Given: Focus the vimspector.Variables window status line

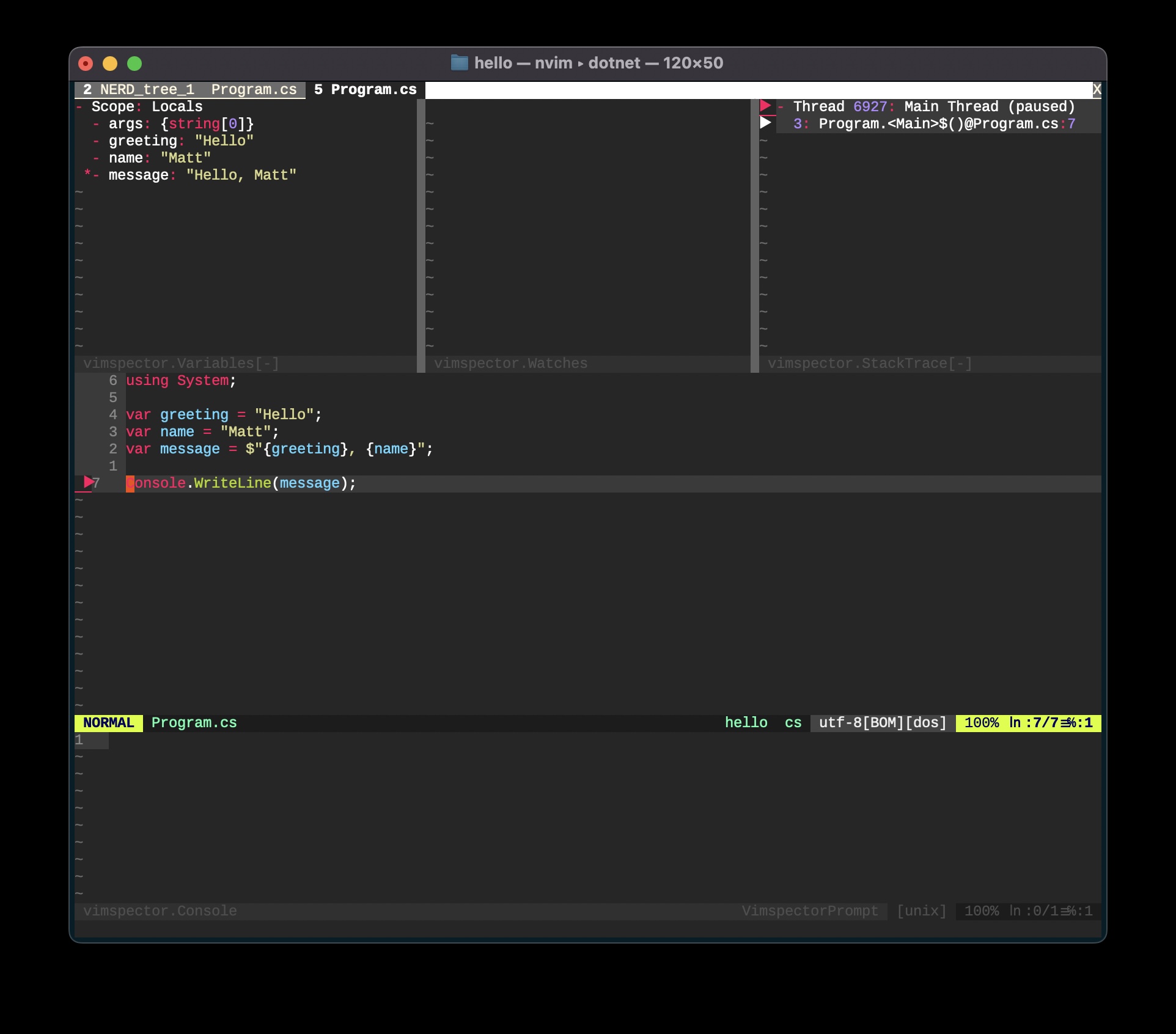Looking at the screenshot, I should click(x=246, y=364).
